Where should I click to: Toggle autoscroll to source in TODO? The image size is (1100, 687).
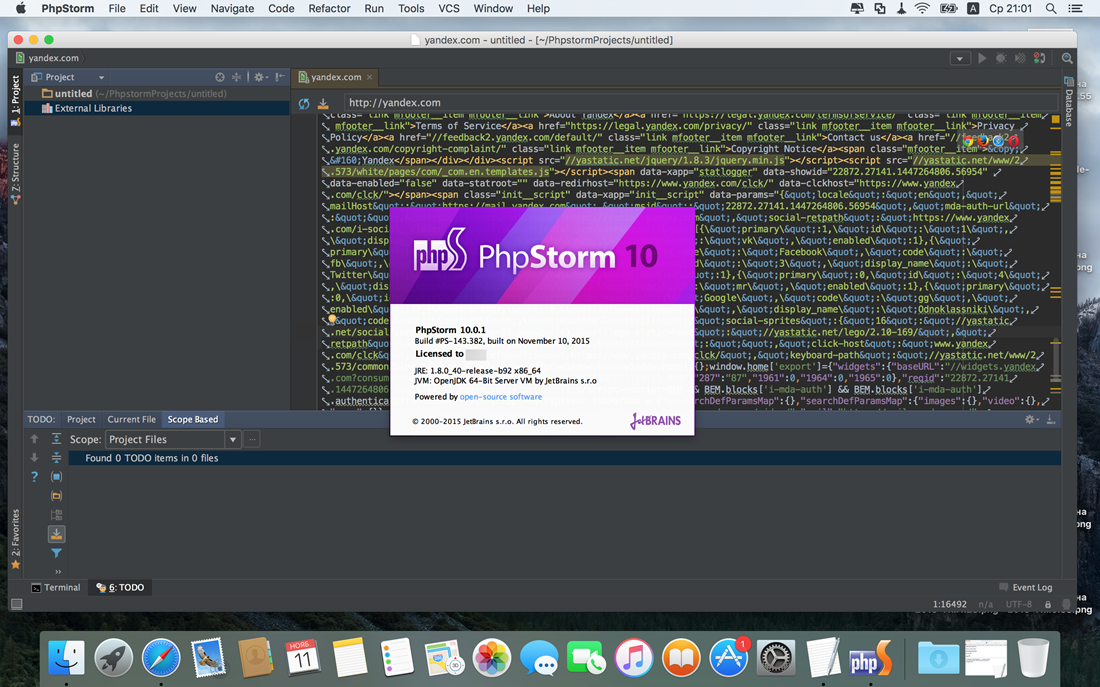coord(57,534)
